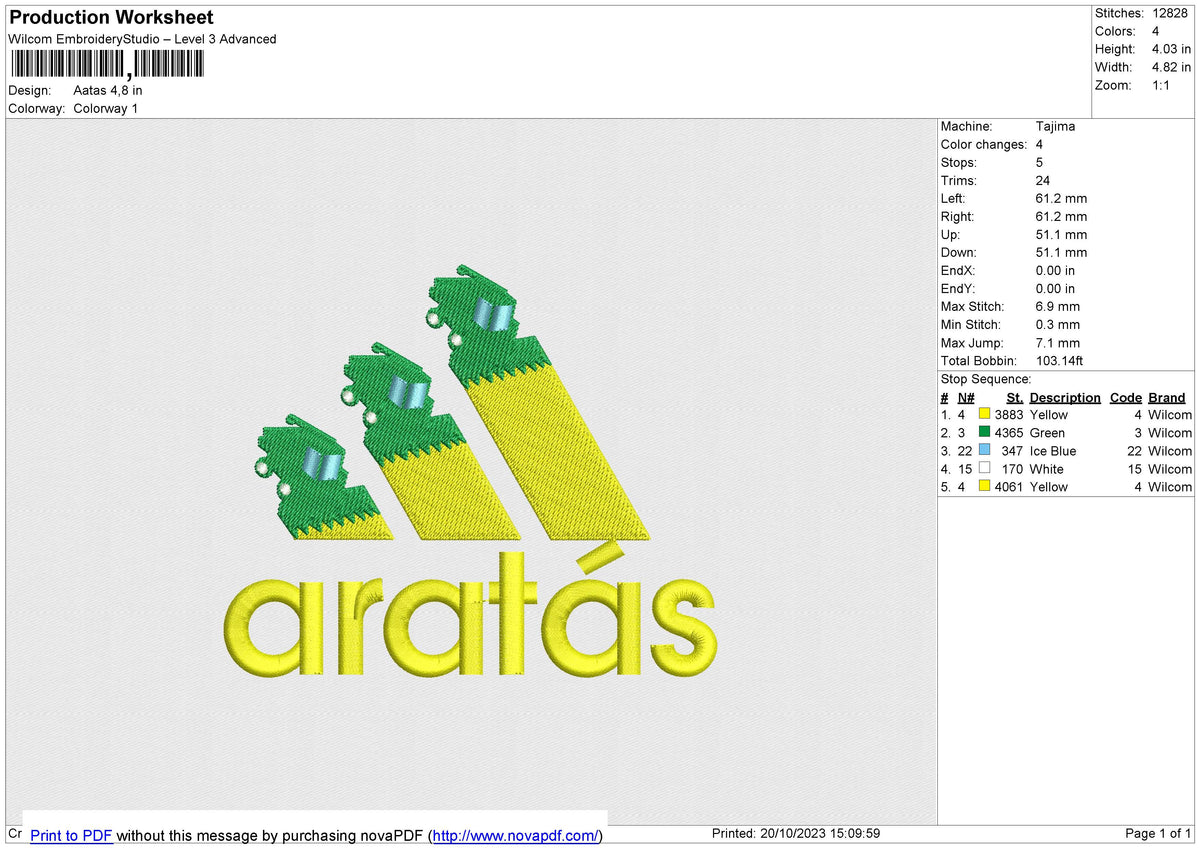The width and height of the screenshot is (1200, 848).
Task: Select the Height value 4.03 in
Action: click(1171, 49)
